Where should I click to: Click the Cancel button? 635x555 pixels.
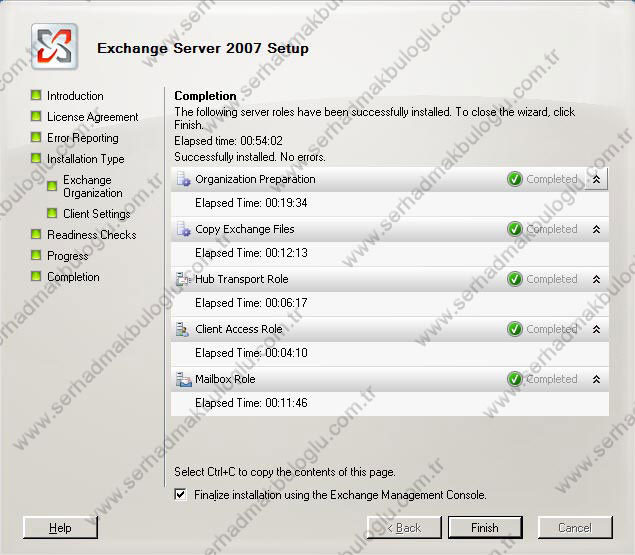pos(575,527)
